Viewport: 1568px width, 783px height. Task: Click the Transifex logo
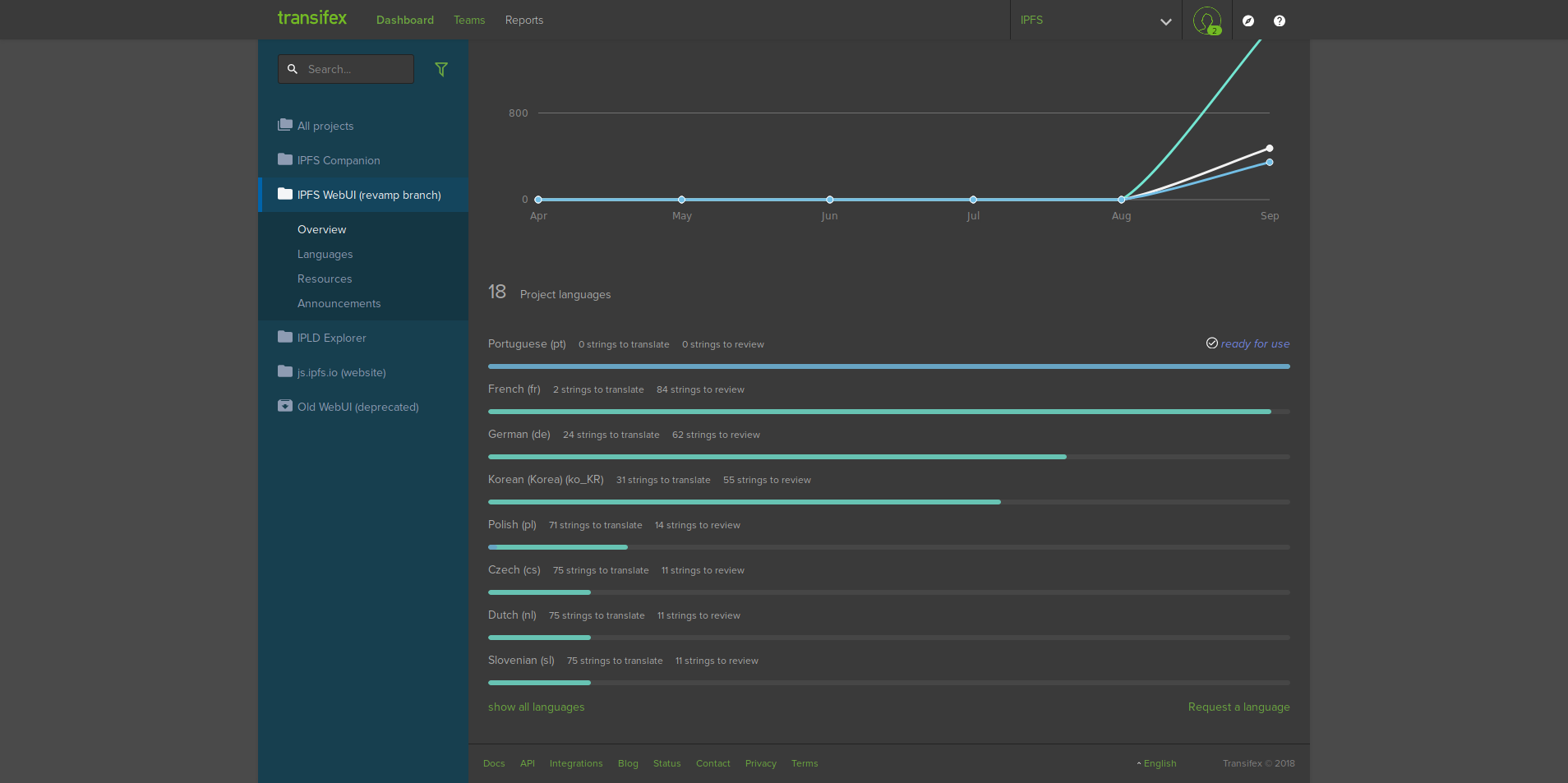point(312,18)
